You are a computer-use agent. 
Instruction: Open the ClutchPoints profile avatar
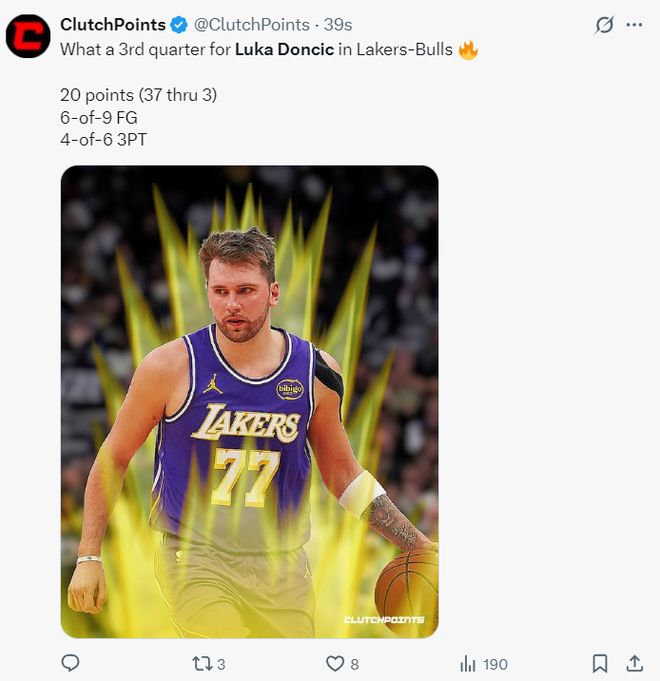coord(28,37)
